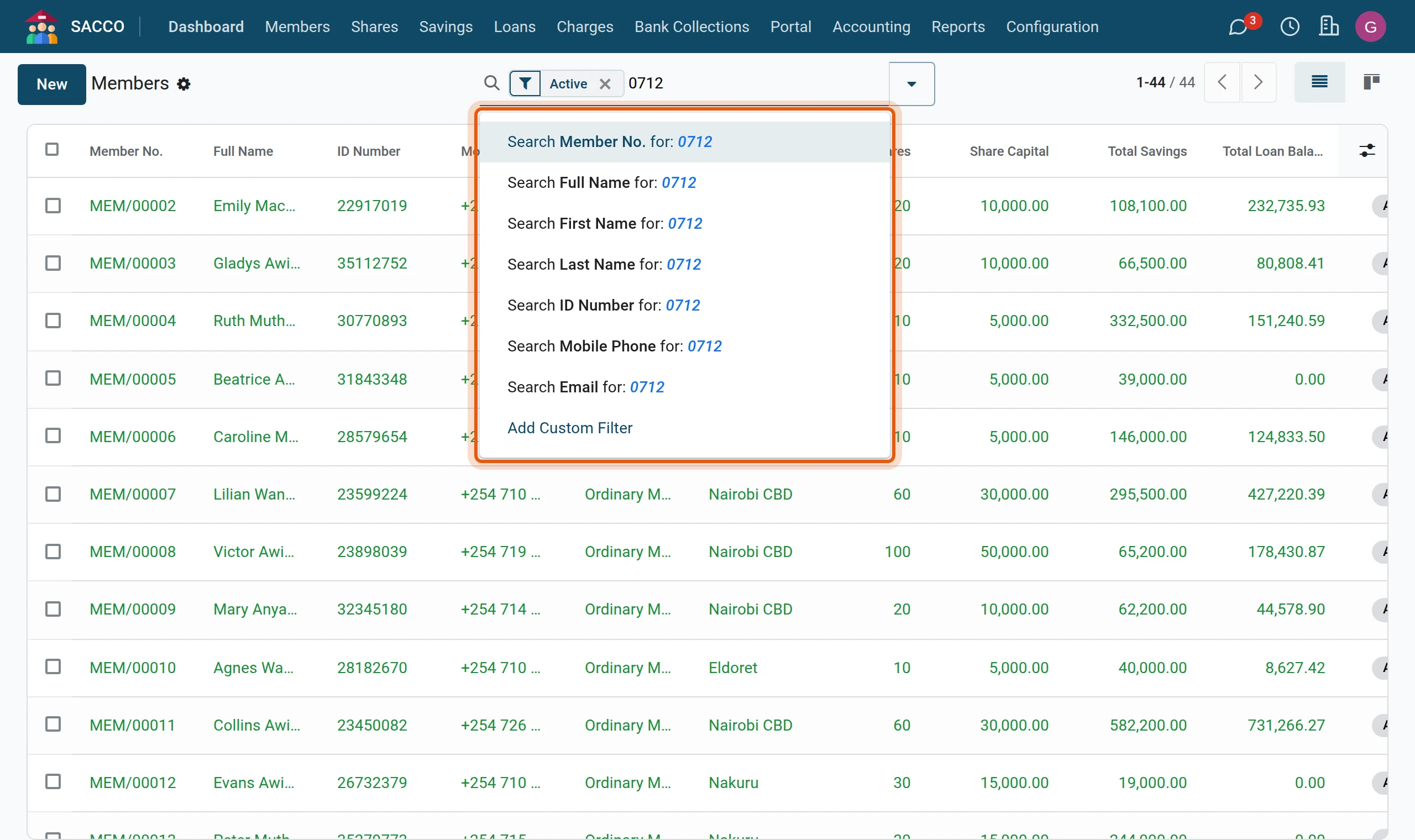Open the Dashboard menu
This screenshot has width=1415, height=840.
[x=206, y=27]
